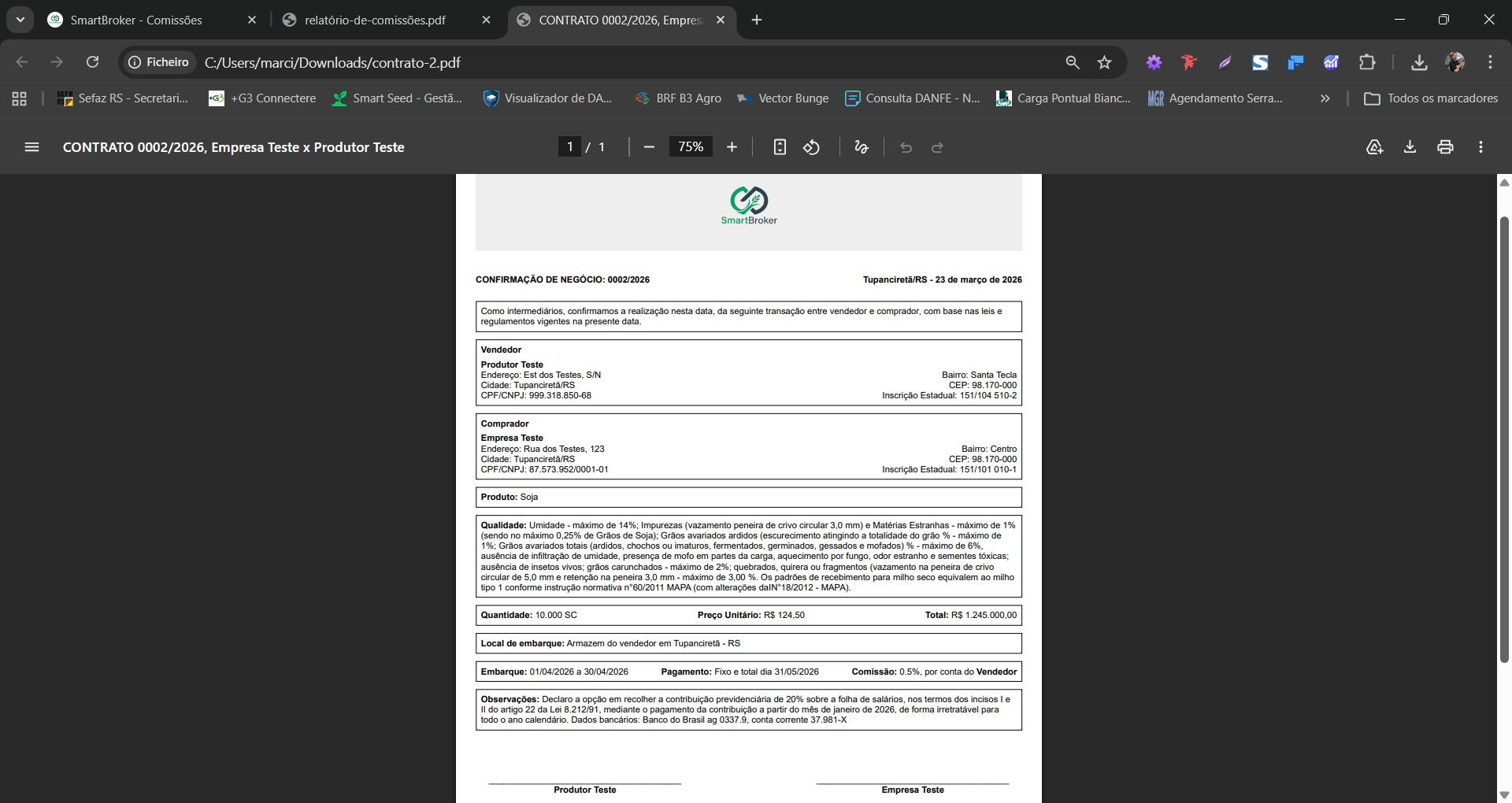Zoom out on the document

(649, 147)
